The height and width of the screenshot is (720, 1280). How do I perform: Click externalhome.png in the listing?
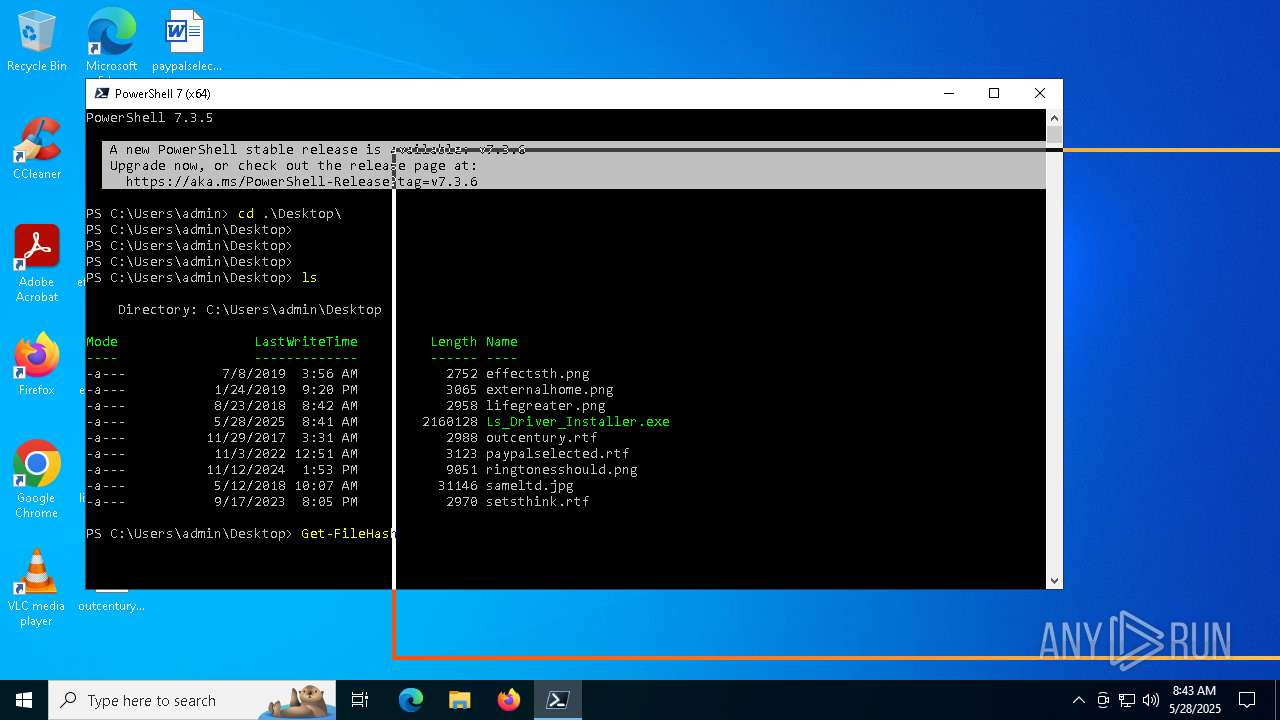[x=549, y=390]
